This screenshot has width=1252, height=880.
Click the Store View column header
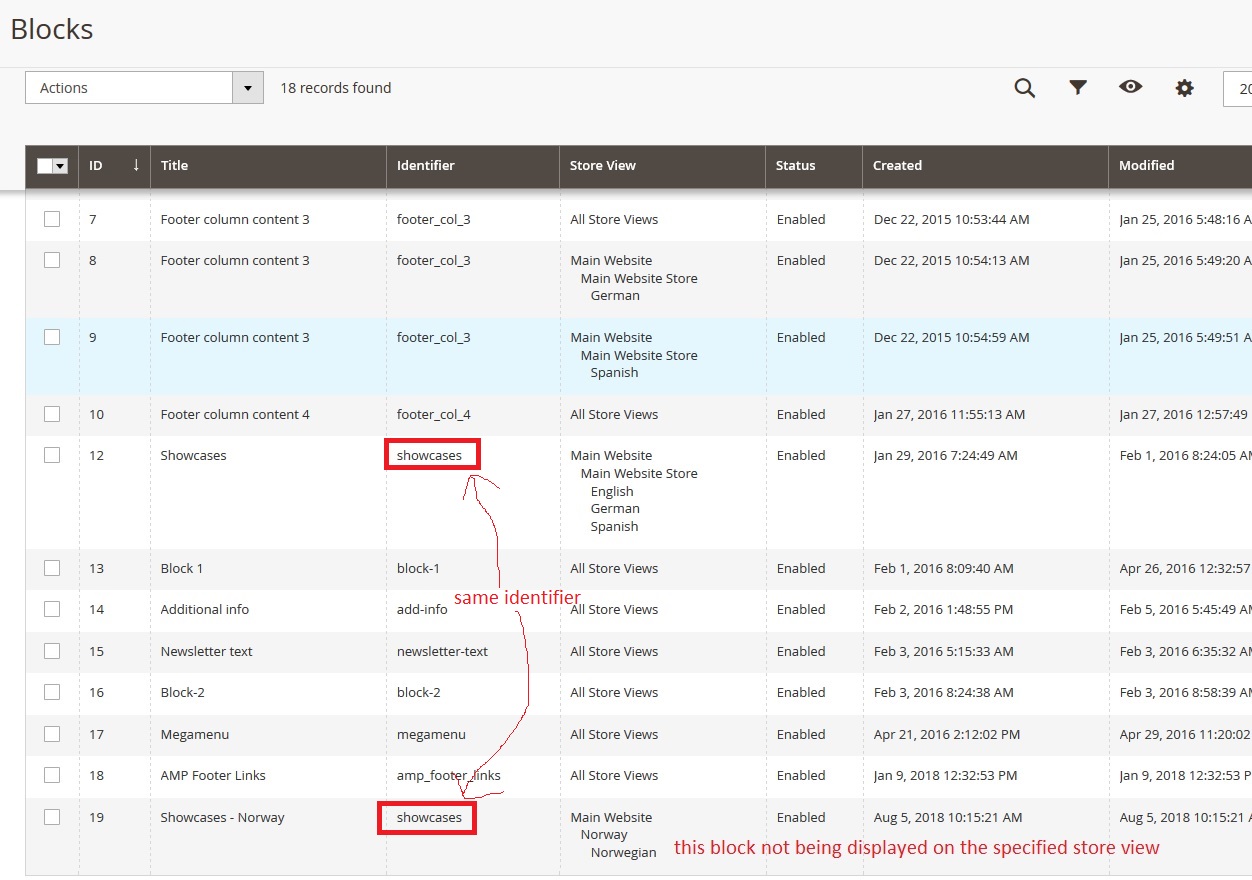tap(603, 166)
